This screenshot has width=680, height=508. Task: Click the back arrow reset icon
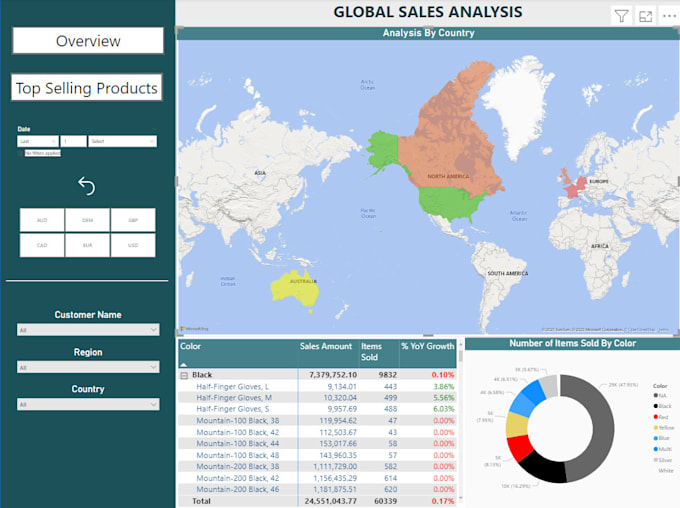86,187
